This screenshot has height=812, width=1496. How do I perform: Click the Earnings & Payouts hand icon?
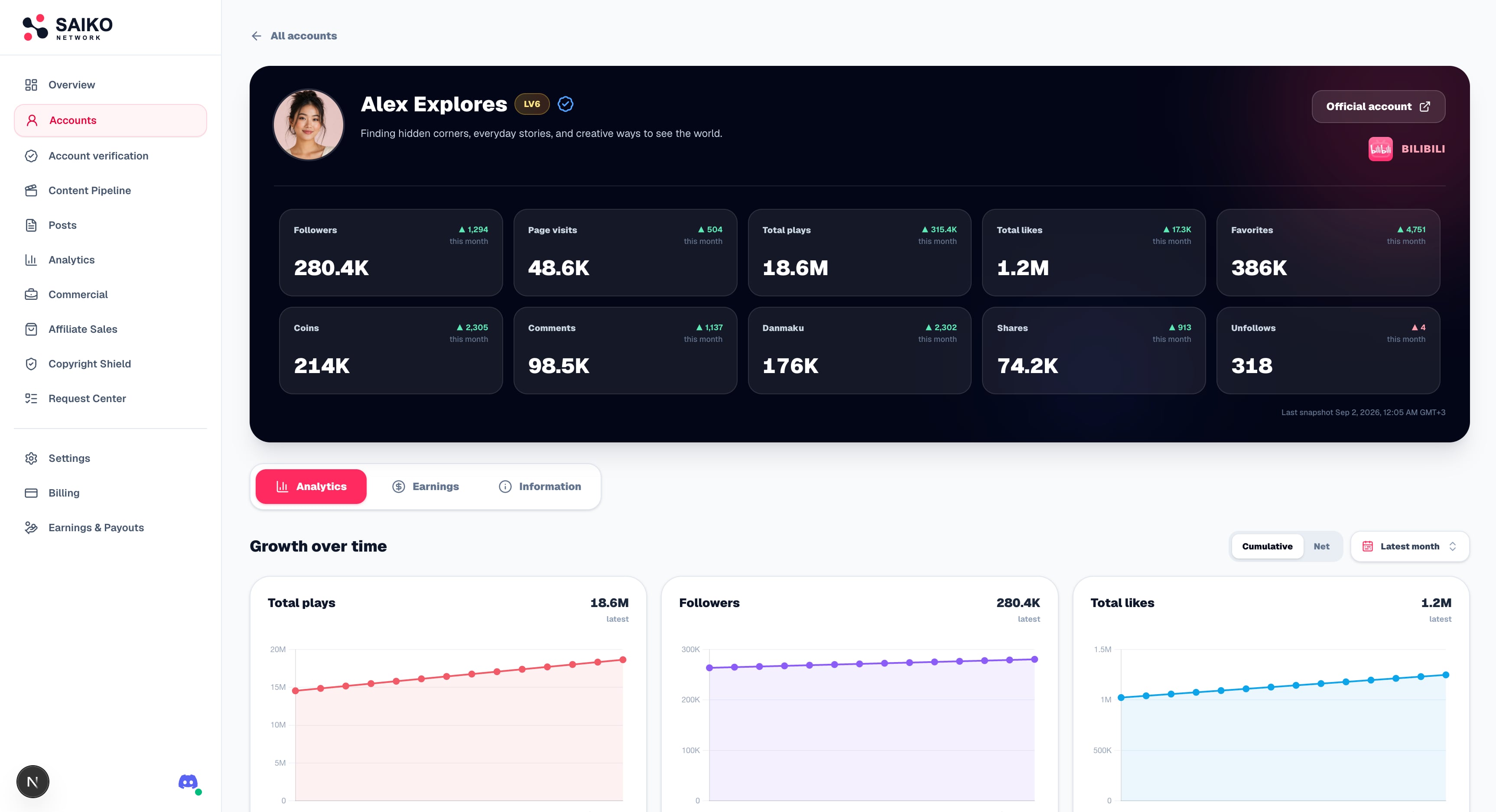(31, 527)
